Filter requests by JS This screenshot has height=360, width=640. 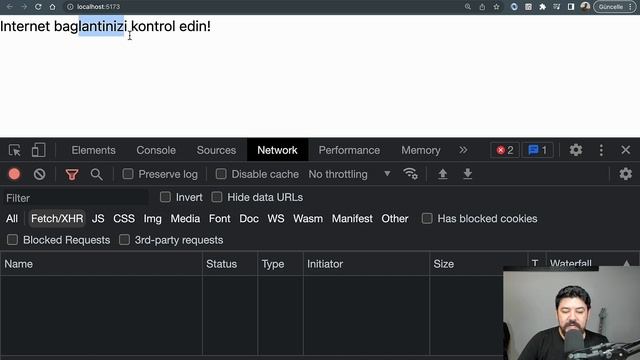click(x=98, y=219)
